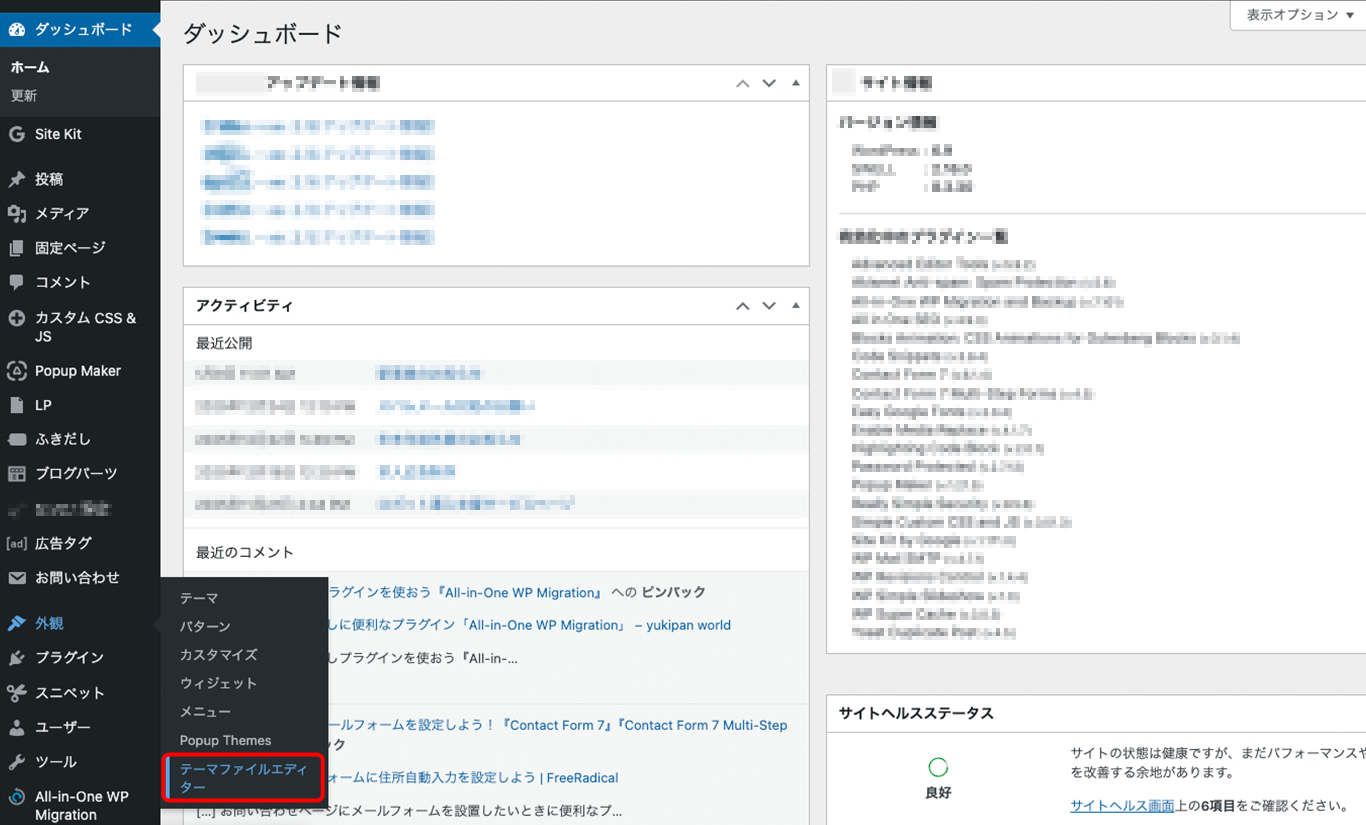Choose ウィジェット from appearance submenu

pyautogui.click(x=218, y=683)
